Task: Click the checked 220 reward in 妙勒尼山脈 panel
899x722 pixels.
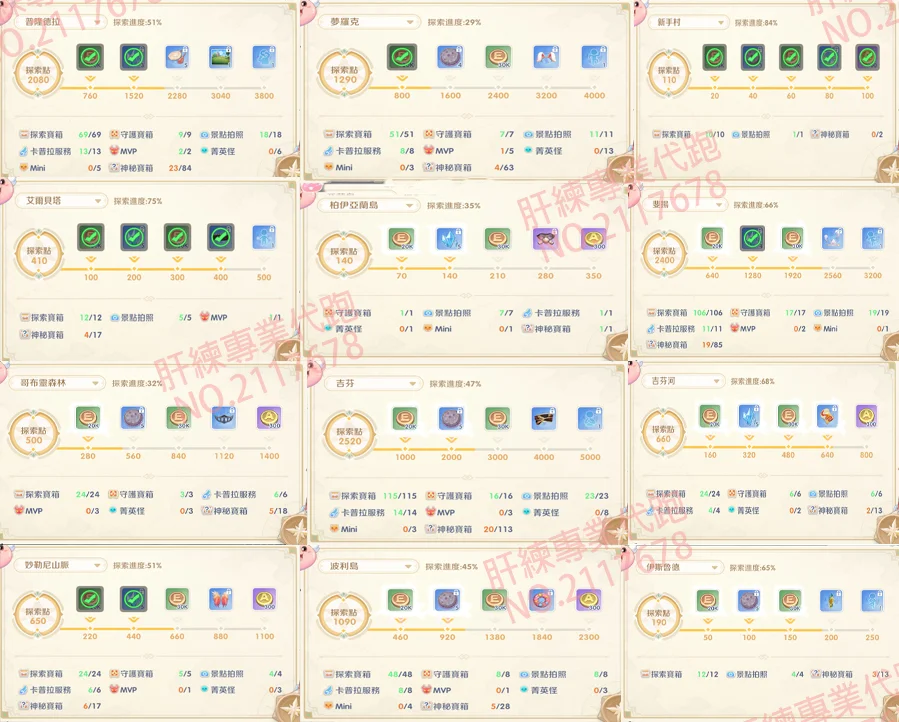Action: pyautogui.click(x=90, y=599)
